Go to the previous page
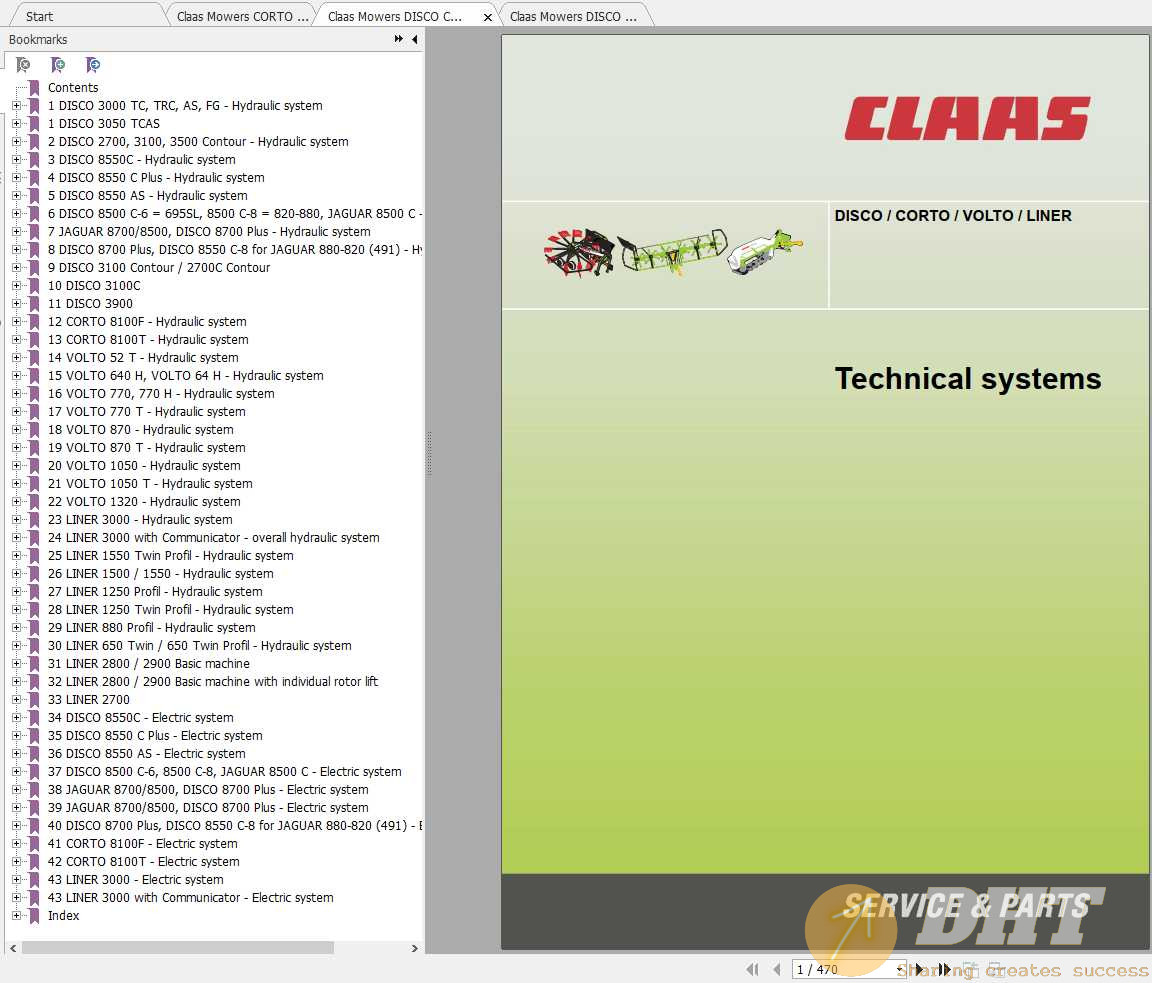The image size is (1152, 983). pos(777,970)
